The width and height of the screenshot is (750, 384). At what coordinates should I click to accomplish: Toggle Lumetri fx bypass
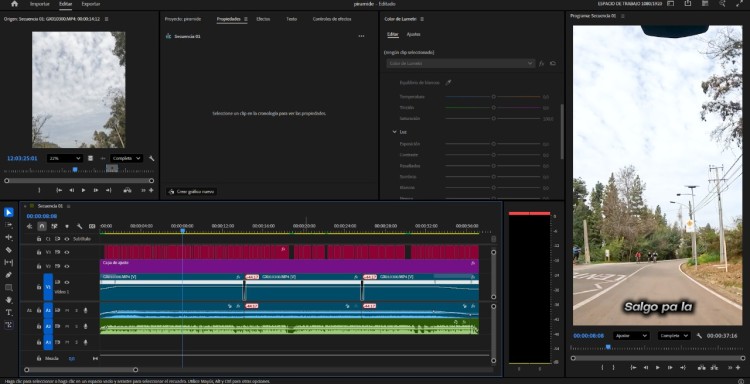(x=542, y=64)
